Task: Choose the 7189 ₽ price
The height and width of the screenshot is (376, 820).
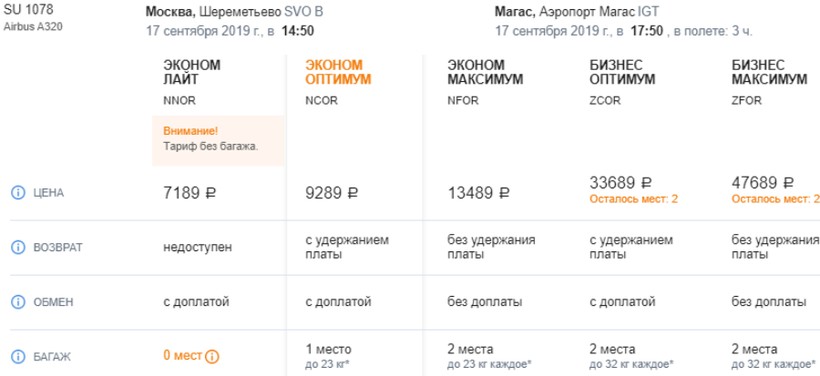Action: coord(189,193)
